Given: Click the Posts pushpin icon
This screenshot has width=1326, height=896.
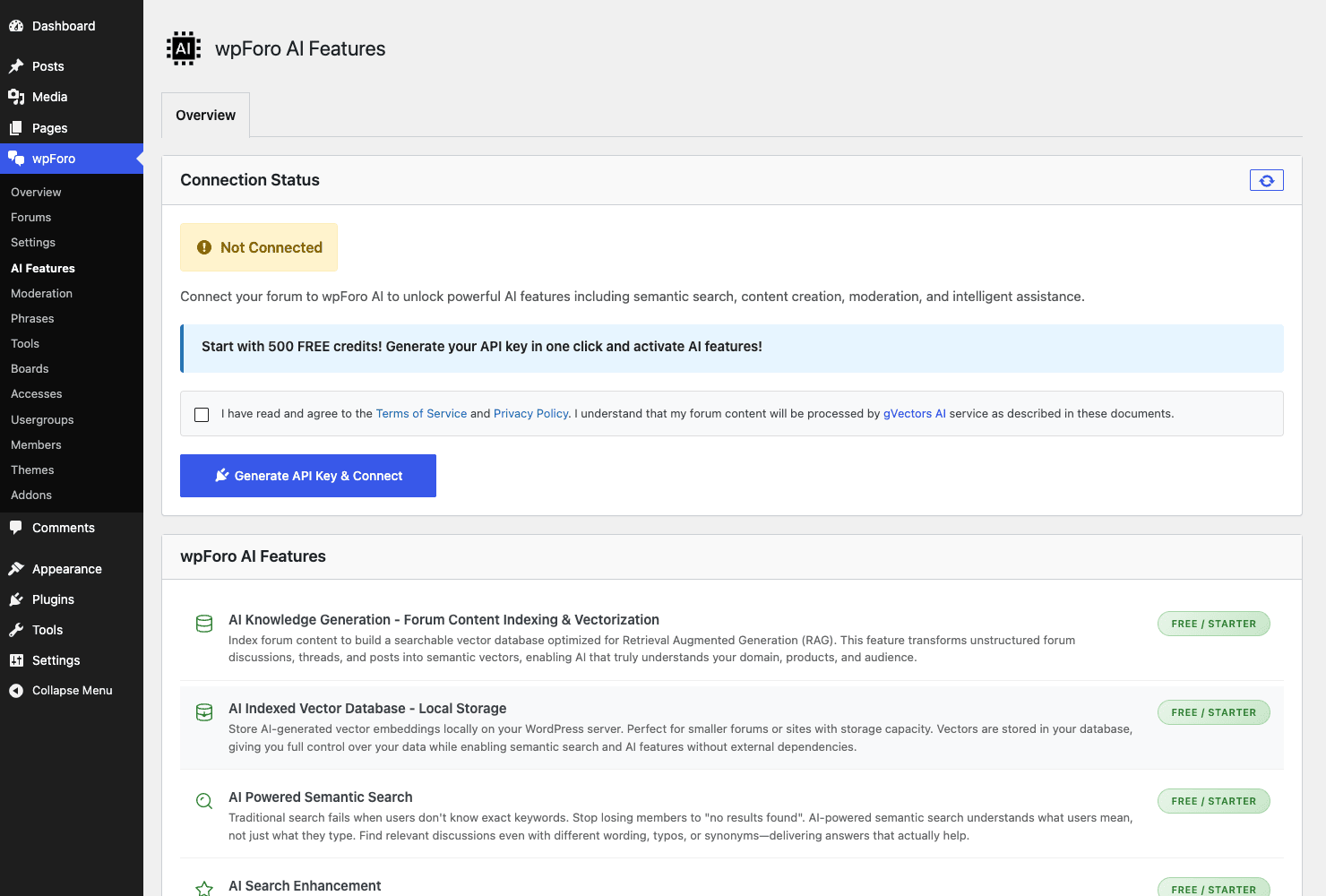Looking at the screenshot, I should pyautogui.click(x=16, y=66).
